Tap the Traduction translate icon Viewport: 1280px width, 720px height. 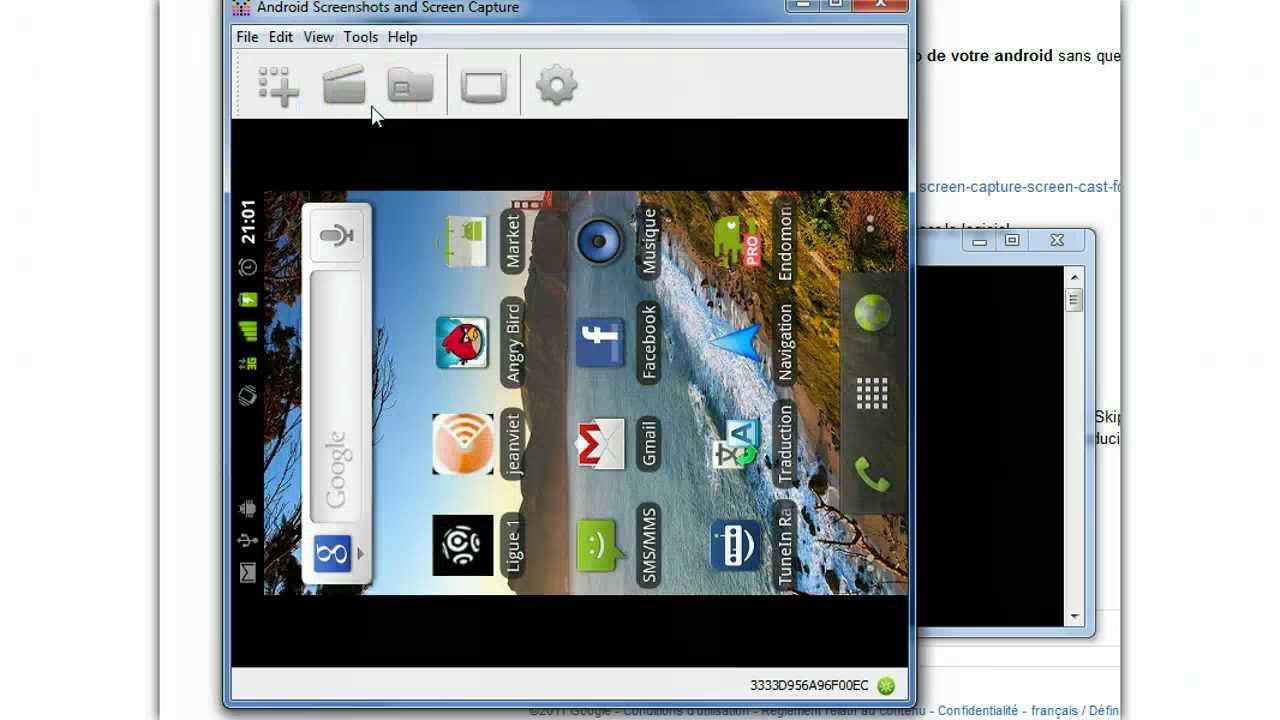[737, 444]
